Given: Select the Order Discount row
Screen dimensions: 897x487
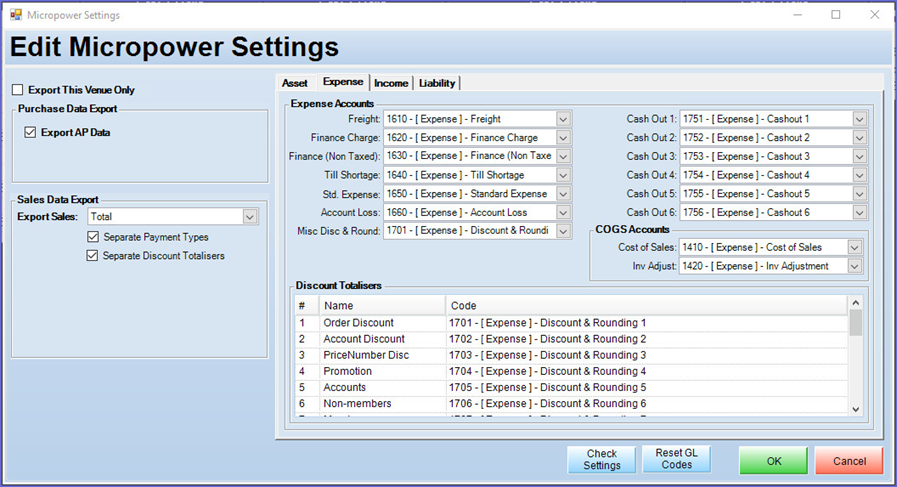Looking at the screenshot, I should pos(571,323).
